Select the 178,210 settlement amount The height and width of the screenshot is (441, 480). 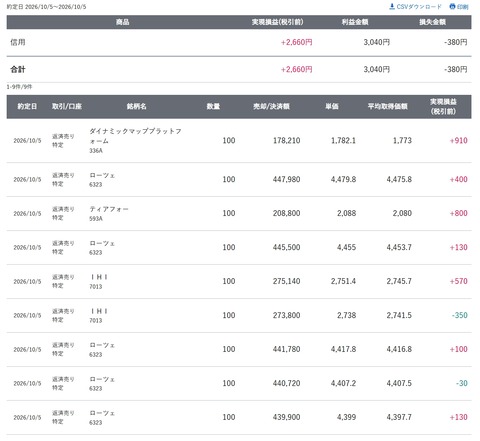click(287, 141)
